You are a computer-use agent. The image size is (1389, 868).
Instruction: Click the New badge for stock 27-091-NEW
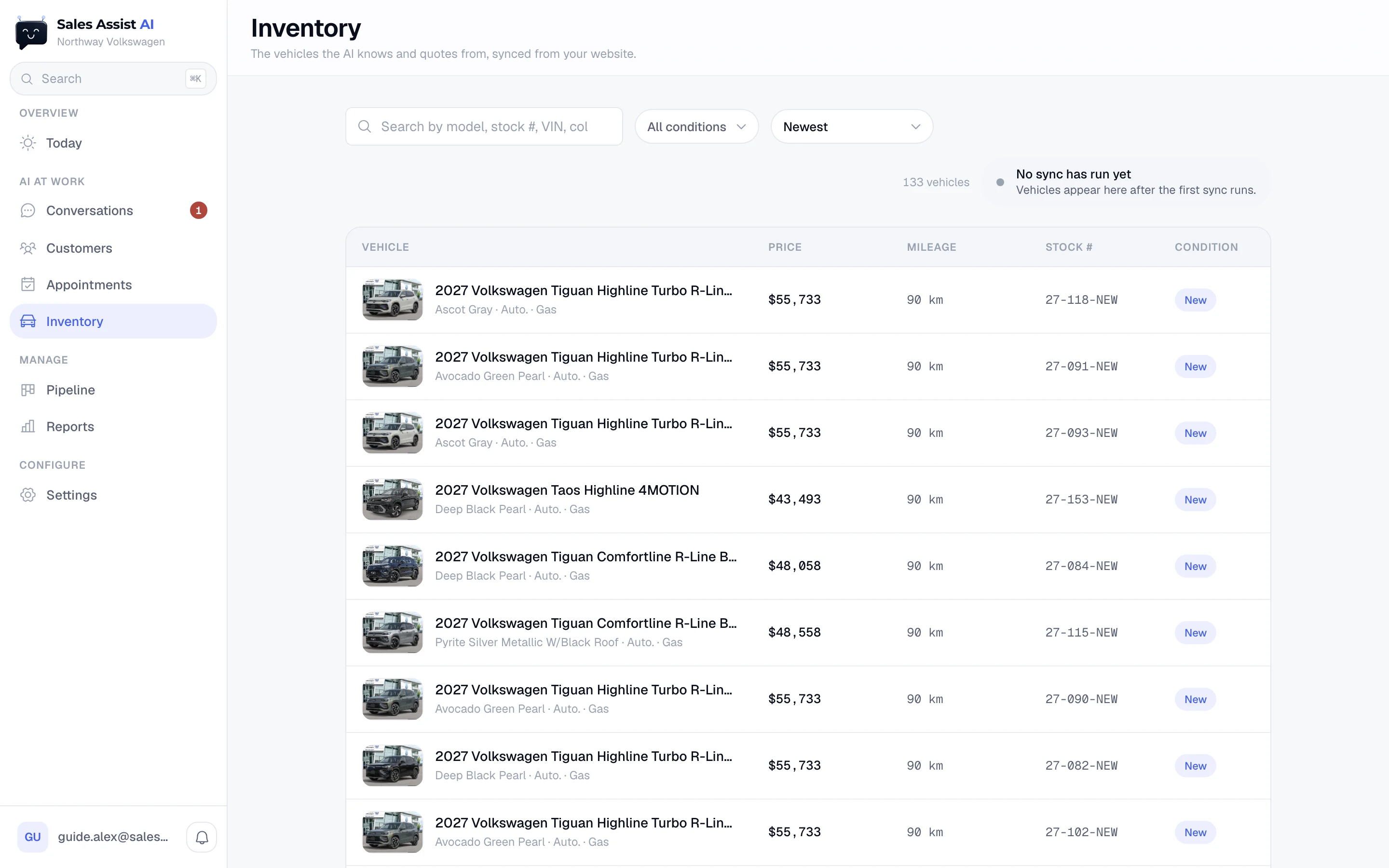(x=1195, y=366)
